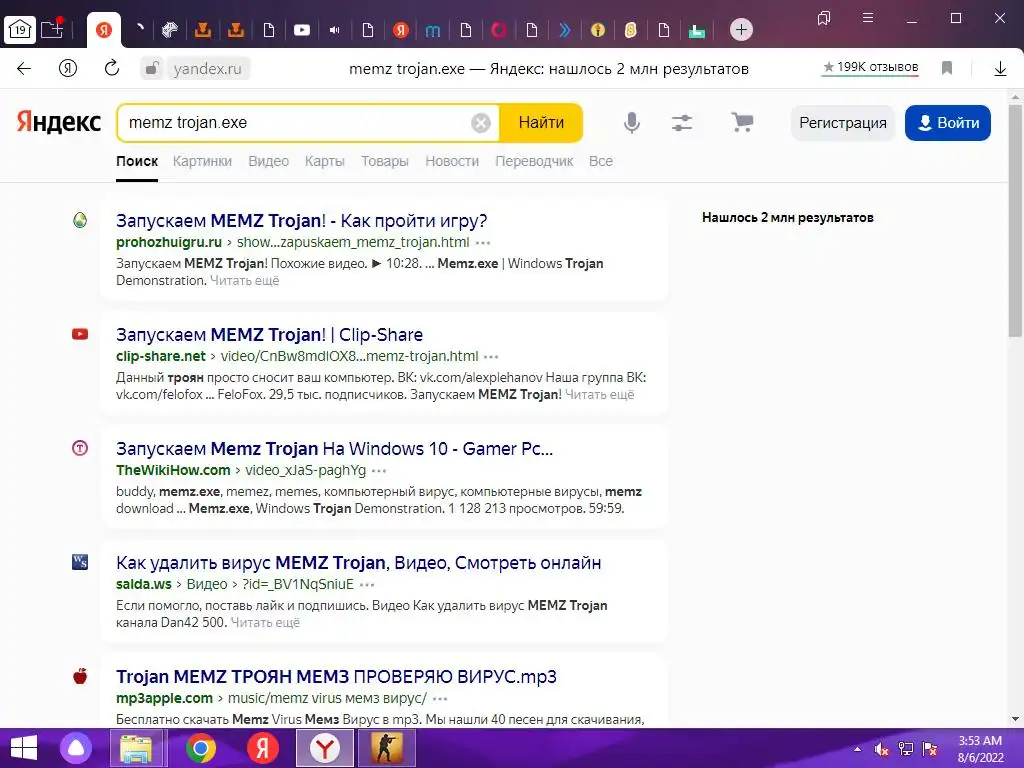Open result 'Запускаем MEMZ Trojan! | Clip-Share'
This screenshot has width=1024, height=768.
click(270, 335)
